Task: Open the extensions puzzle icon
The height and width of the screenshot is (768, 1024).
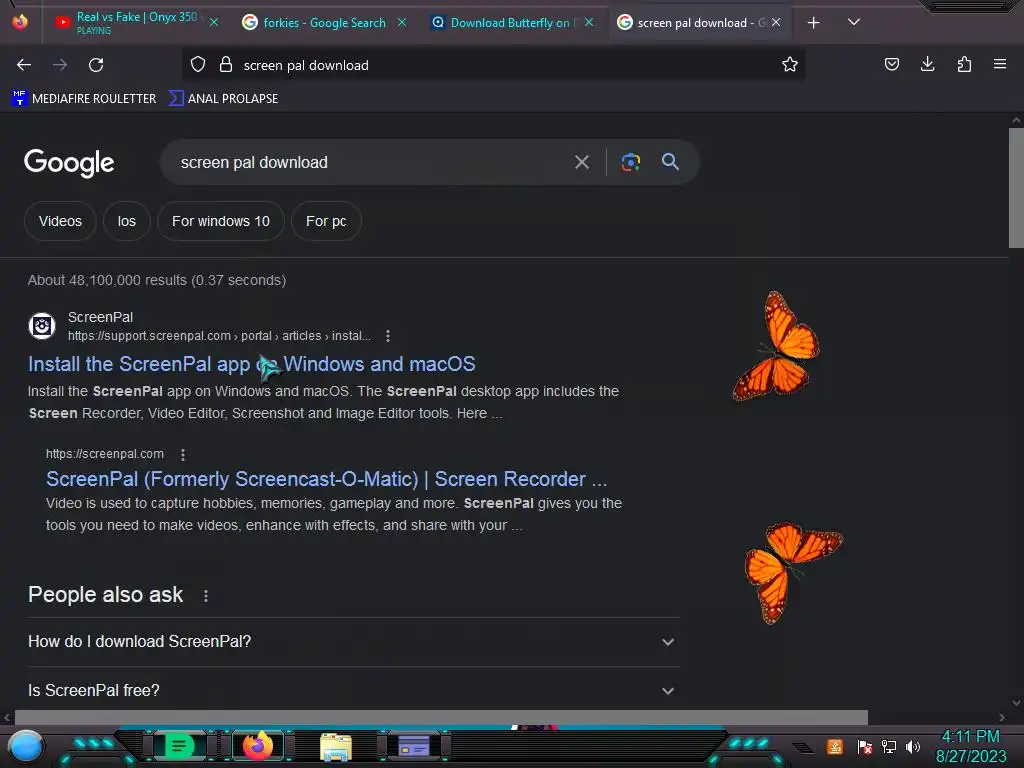Action: coord(964,65)
